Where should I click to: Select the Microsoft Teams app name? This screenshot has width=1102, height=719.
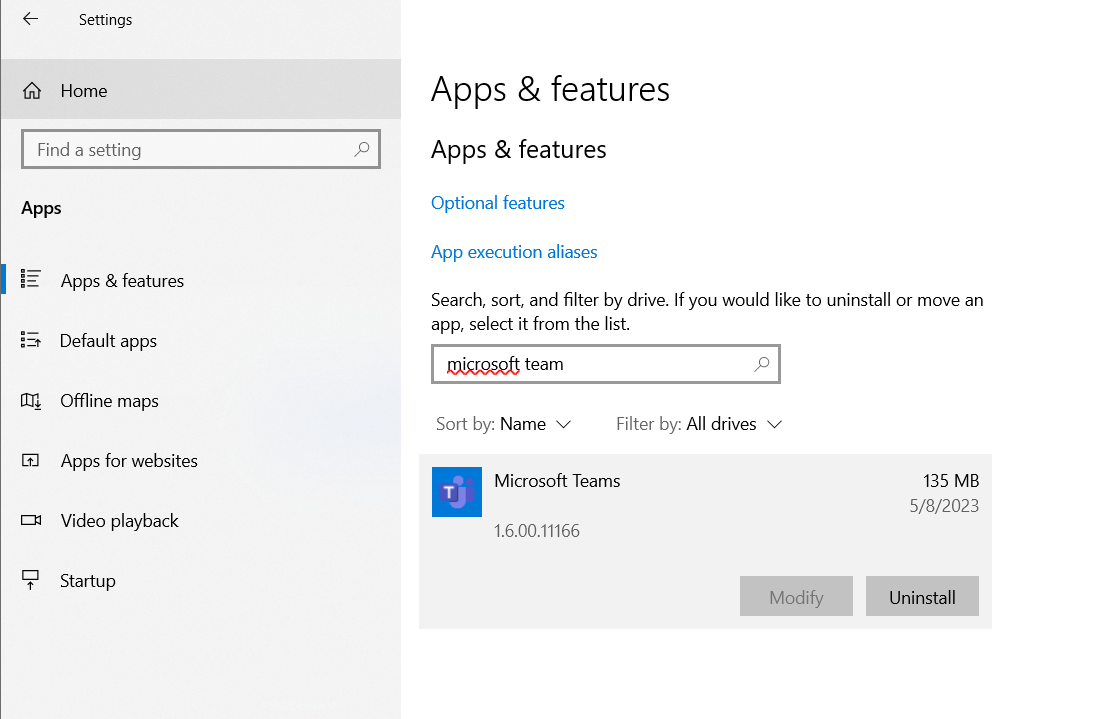[557, 481]
